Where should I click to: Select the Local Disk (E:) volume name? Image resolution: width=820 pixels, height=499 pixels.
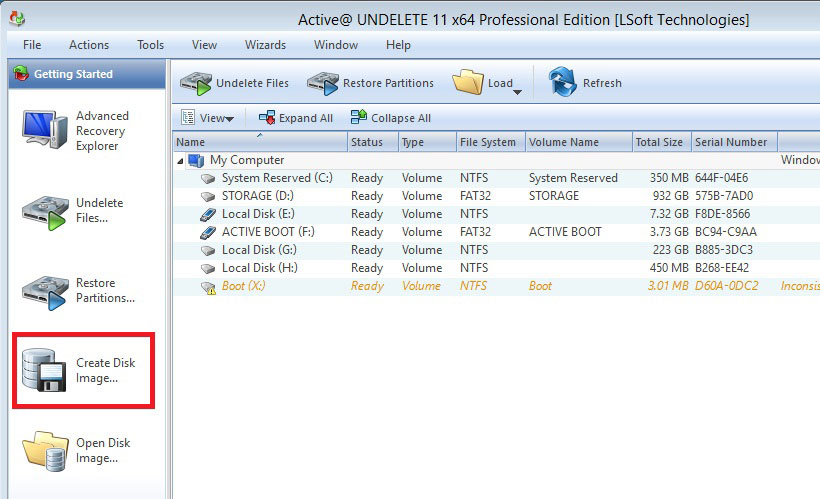coord(258,214)
